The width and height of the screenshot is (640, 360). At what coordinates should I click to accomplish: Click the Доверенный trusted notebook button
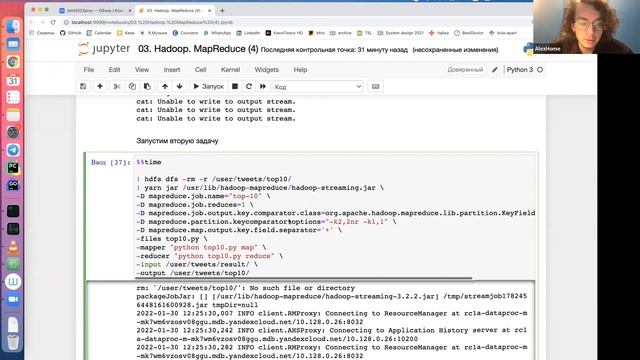coord(465,70)
